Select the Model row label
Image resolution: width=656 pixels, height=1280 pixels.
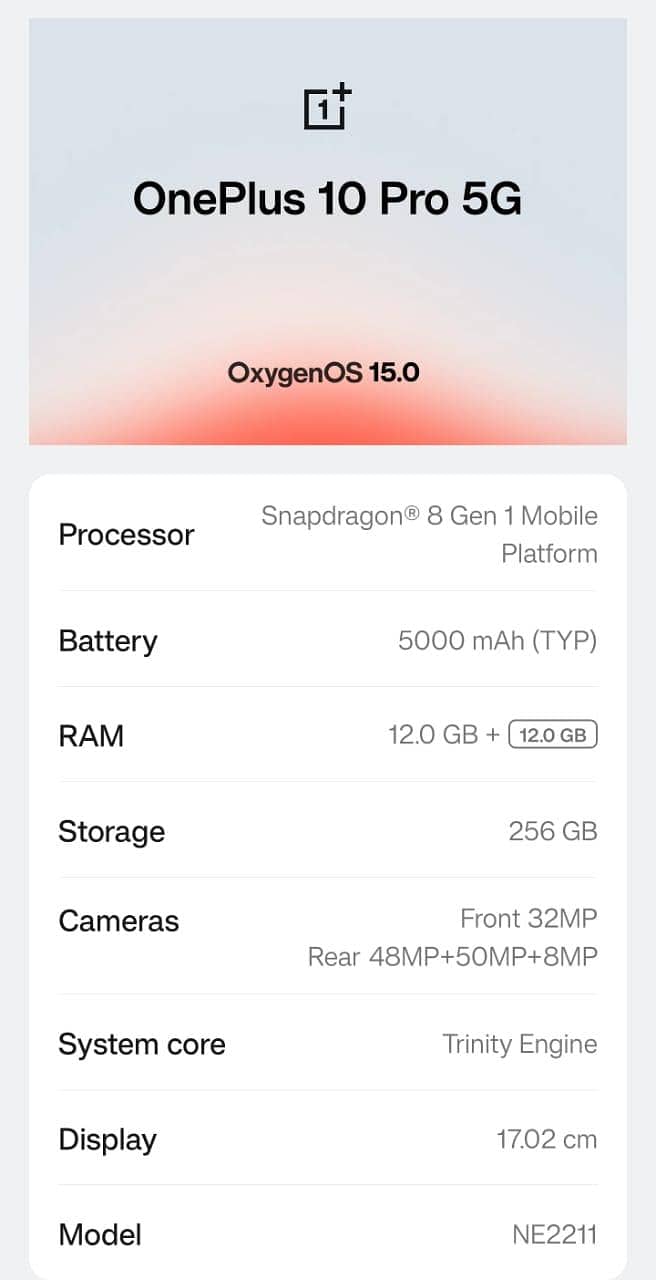click(100, 1234)
